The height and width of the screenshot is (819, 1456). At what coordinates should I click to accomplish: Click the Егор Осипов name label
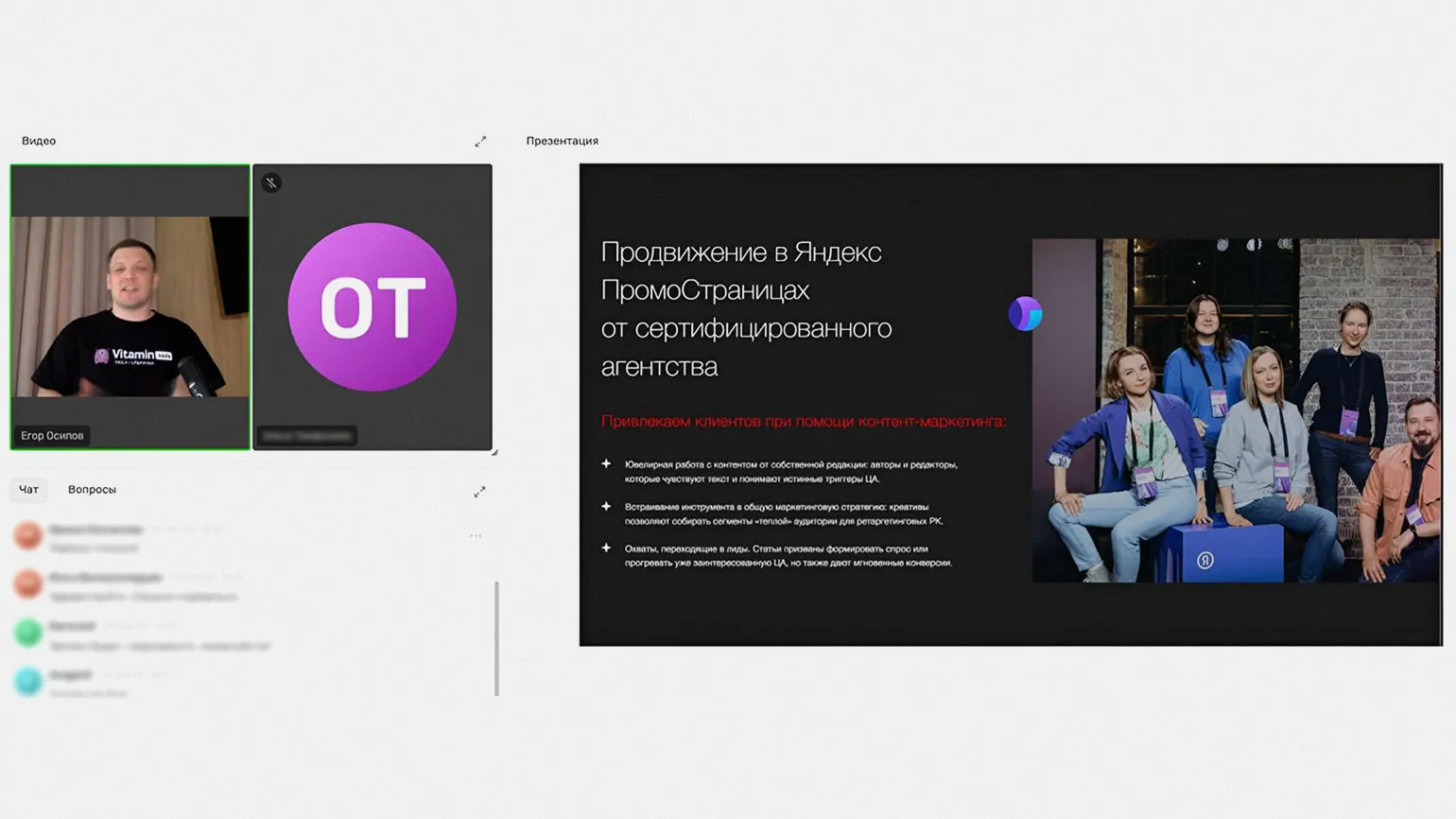click(53, 436)
